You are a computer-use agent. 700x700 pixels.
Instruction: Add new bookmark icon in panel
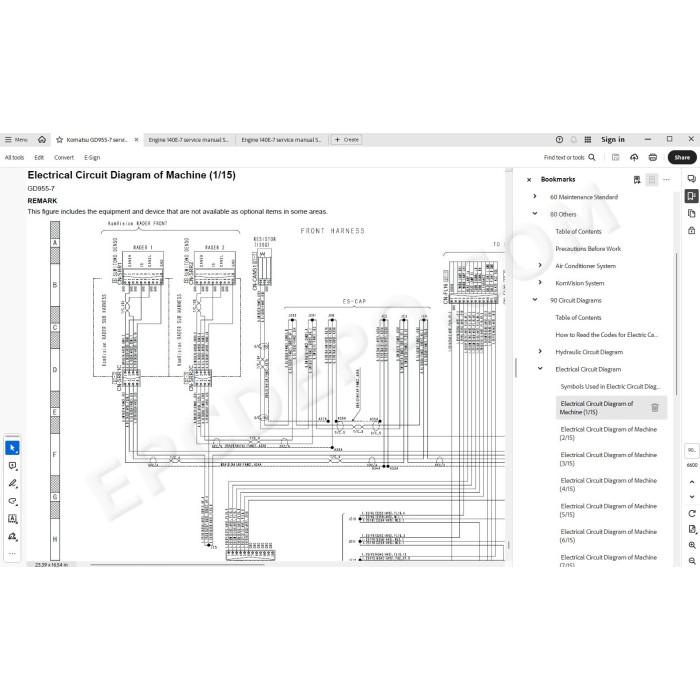pos(637,179)
